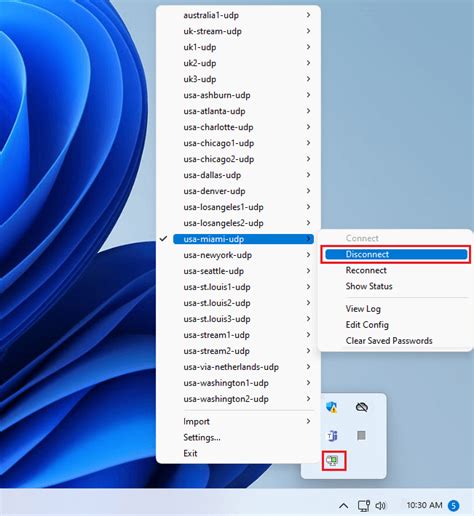Click the gray square tray icon

[x=361, y=435]
